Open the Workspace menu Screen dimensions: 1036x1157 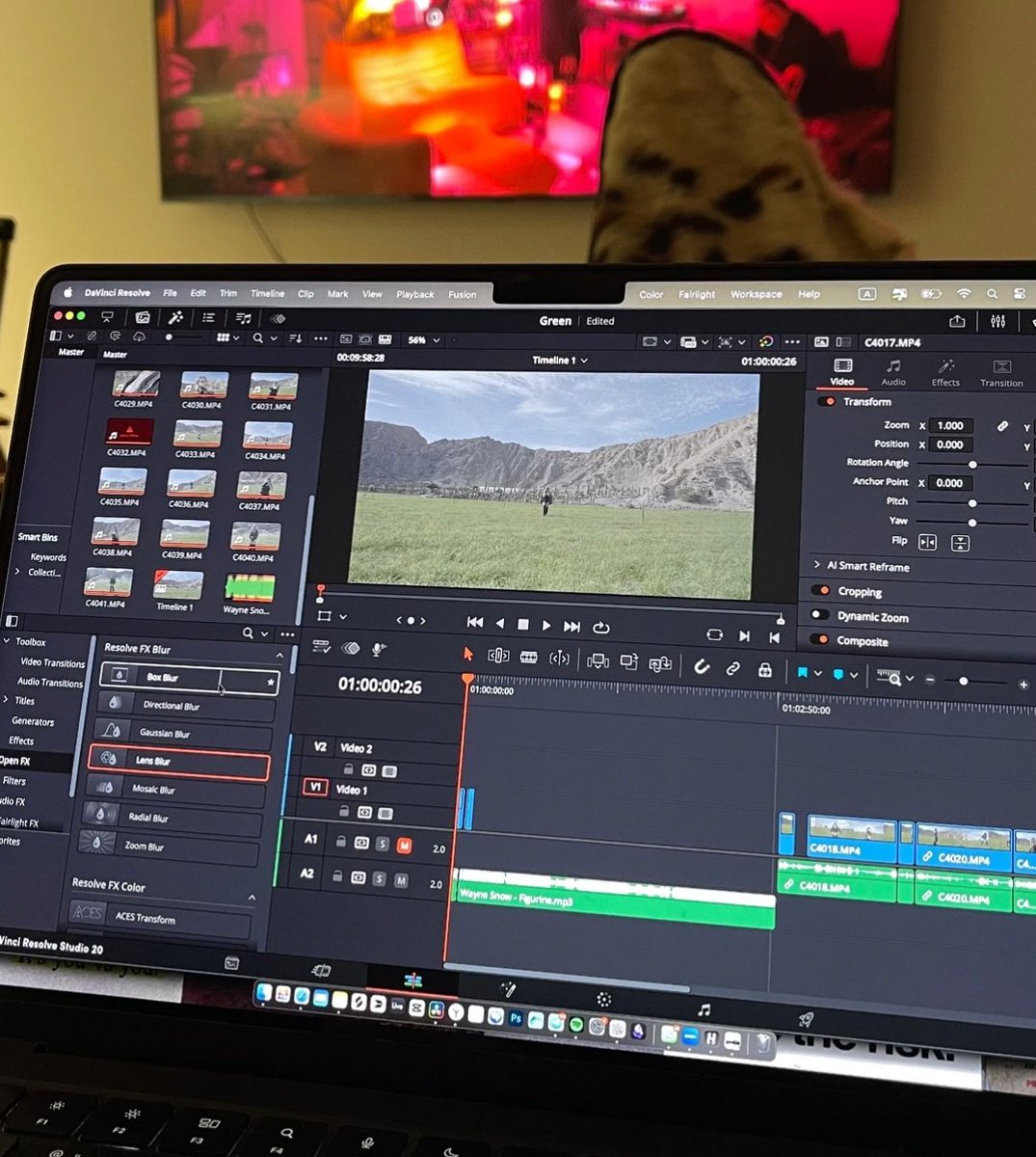(757, 294)
